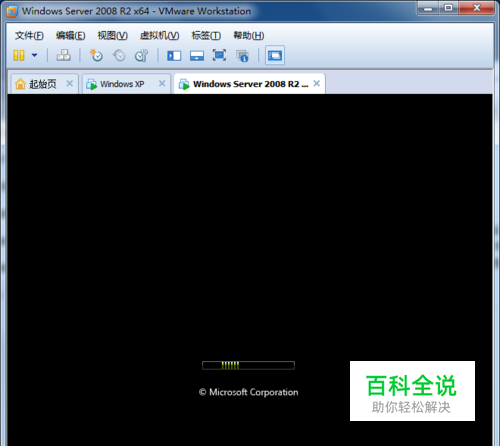Send Ctrl+Alt+Del via the toolbar icon
500x446 pixels.
point(63,55)
